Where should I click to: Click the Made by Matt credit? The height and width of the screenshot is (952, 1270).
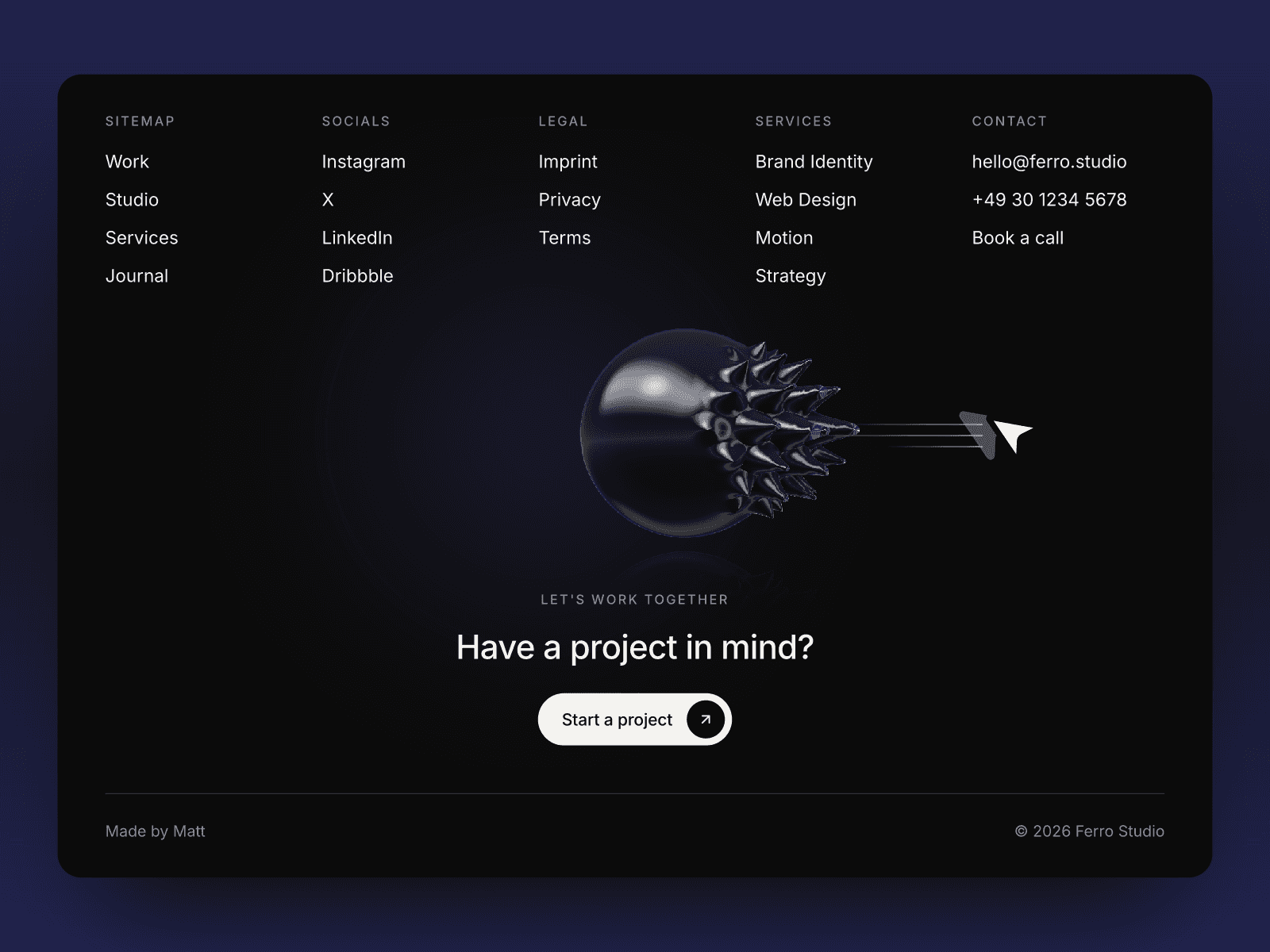[x=155, y=831]
